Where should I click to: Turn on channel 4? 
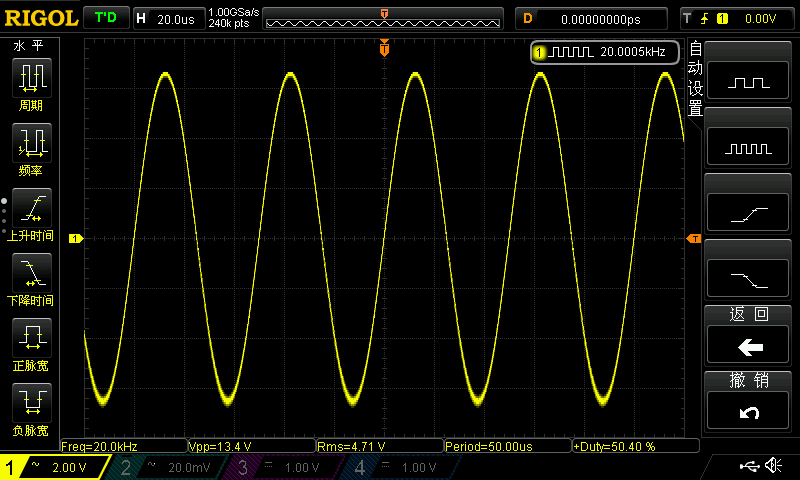pos(401,467)
